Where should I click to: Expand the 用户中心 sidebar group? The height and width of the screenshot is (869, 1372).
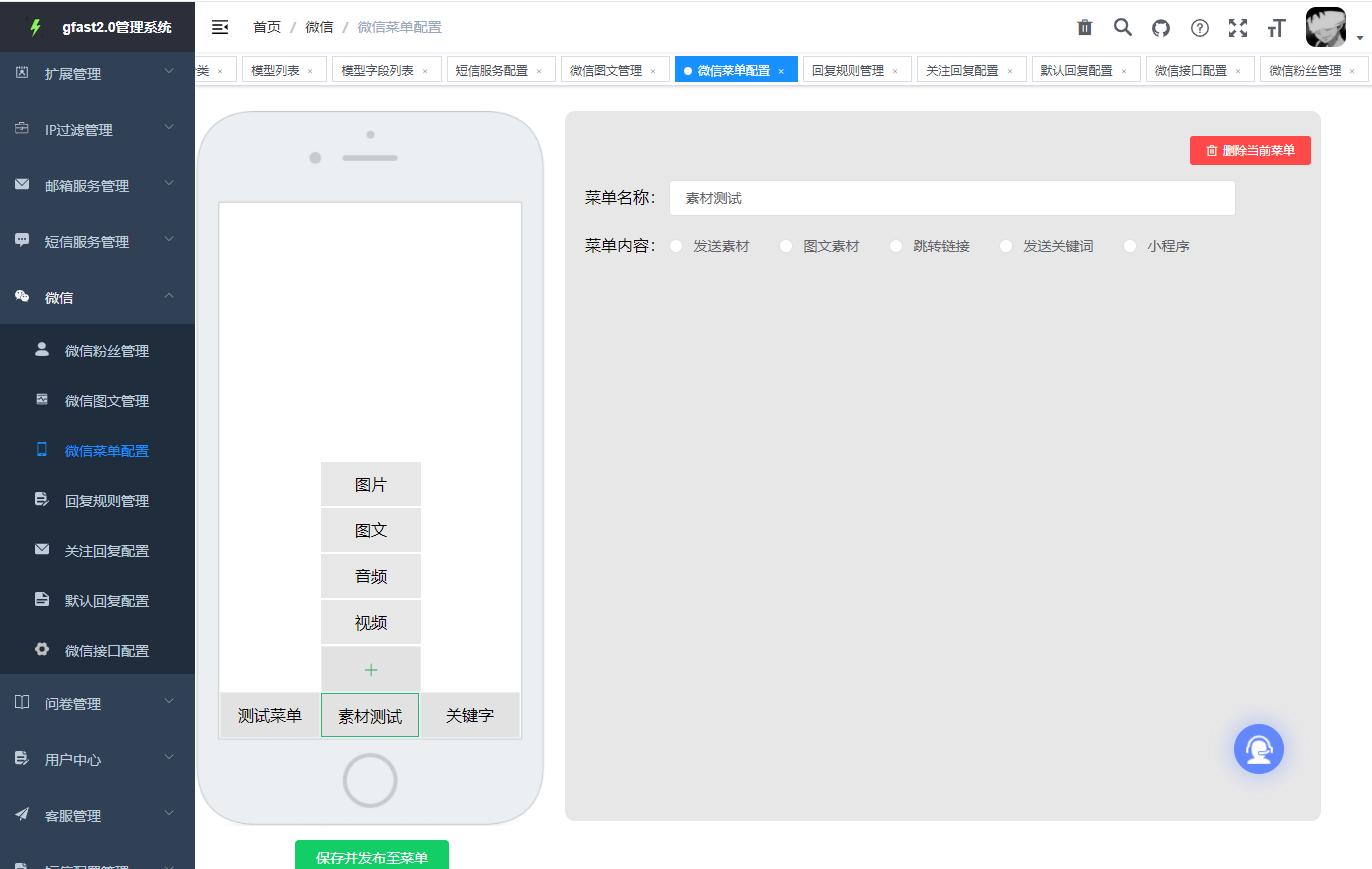pyautogui.click(x=97, y=760)
